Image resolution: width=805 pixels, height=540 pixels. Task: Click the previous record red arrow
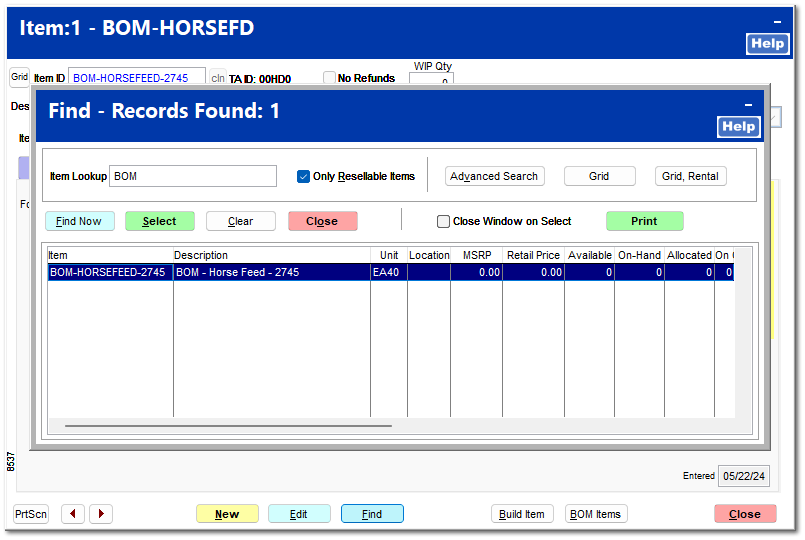[73, 514]
